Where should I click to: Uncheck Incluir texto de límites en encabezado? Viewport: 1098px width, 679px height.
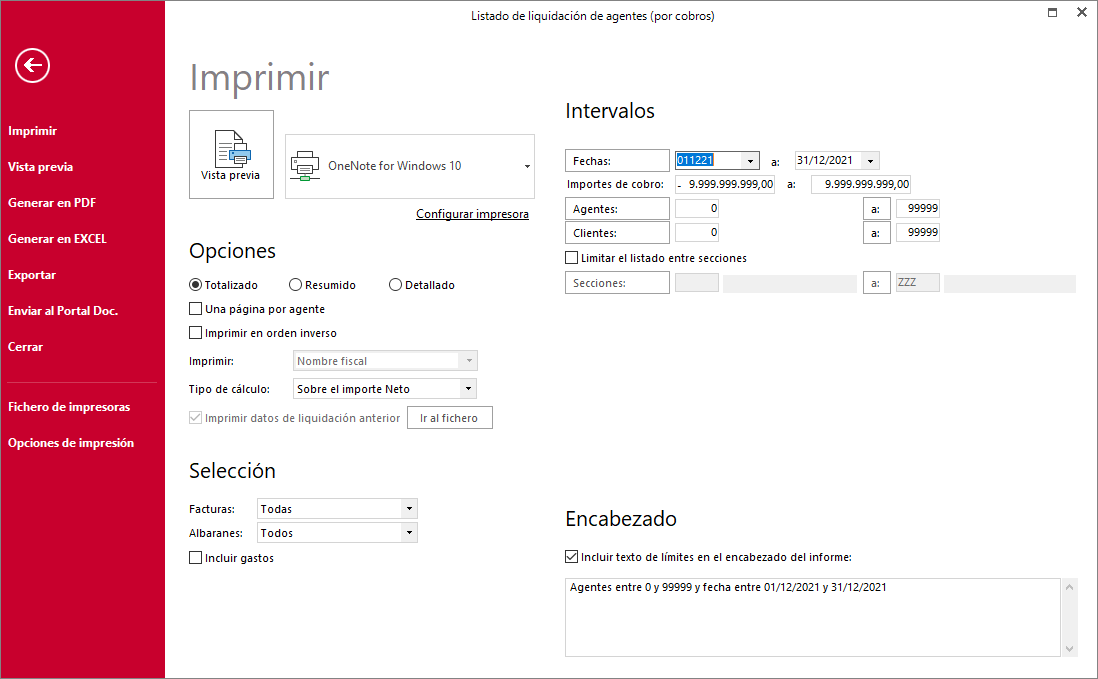[x=571, y=556]
